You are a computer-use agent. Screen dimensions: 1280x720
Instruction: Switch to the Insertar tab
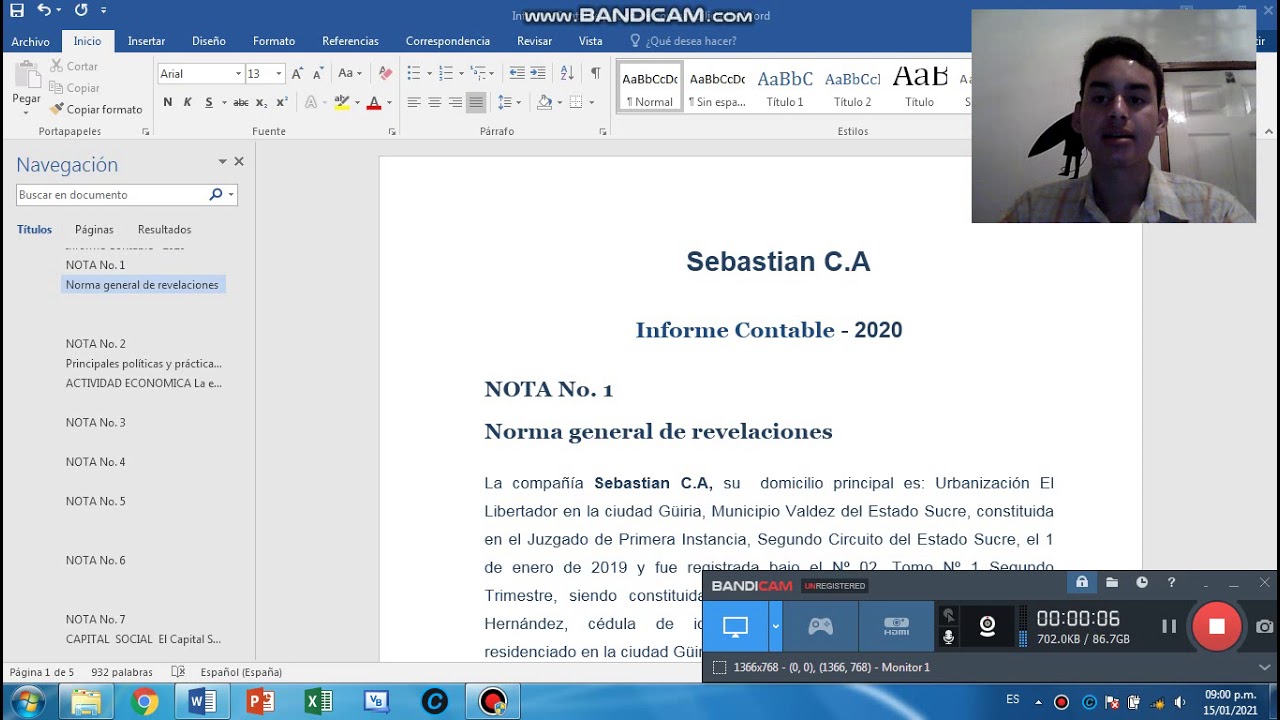[x=146, y=41]
